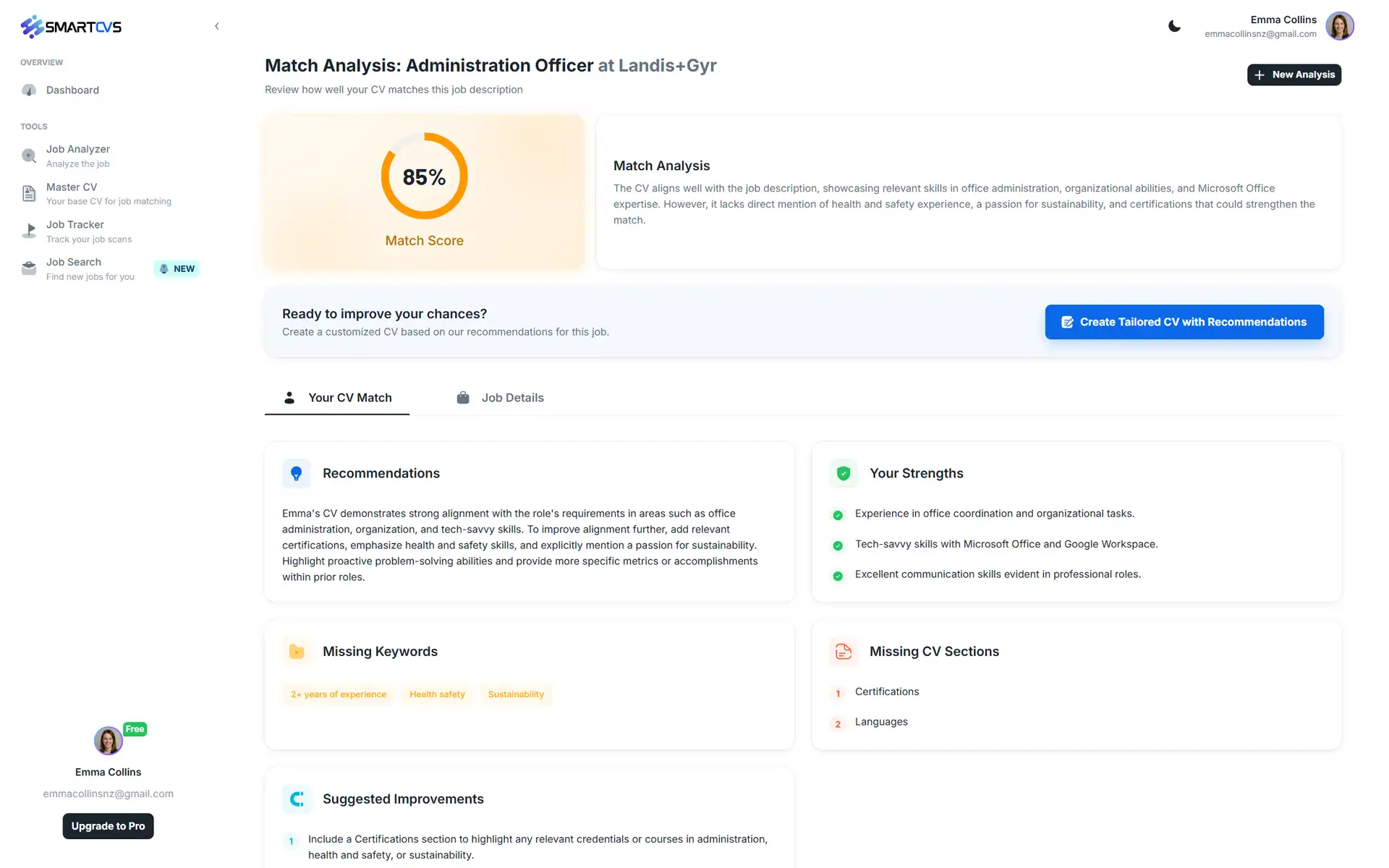Open the Master CV document icon

[29, 193]
